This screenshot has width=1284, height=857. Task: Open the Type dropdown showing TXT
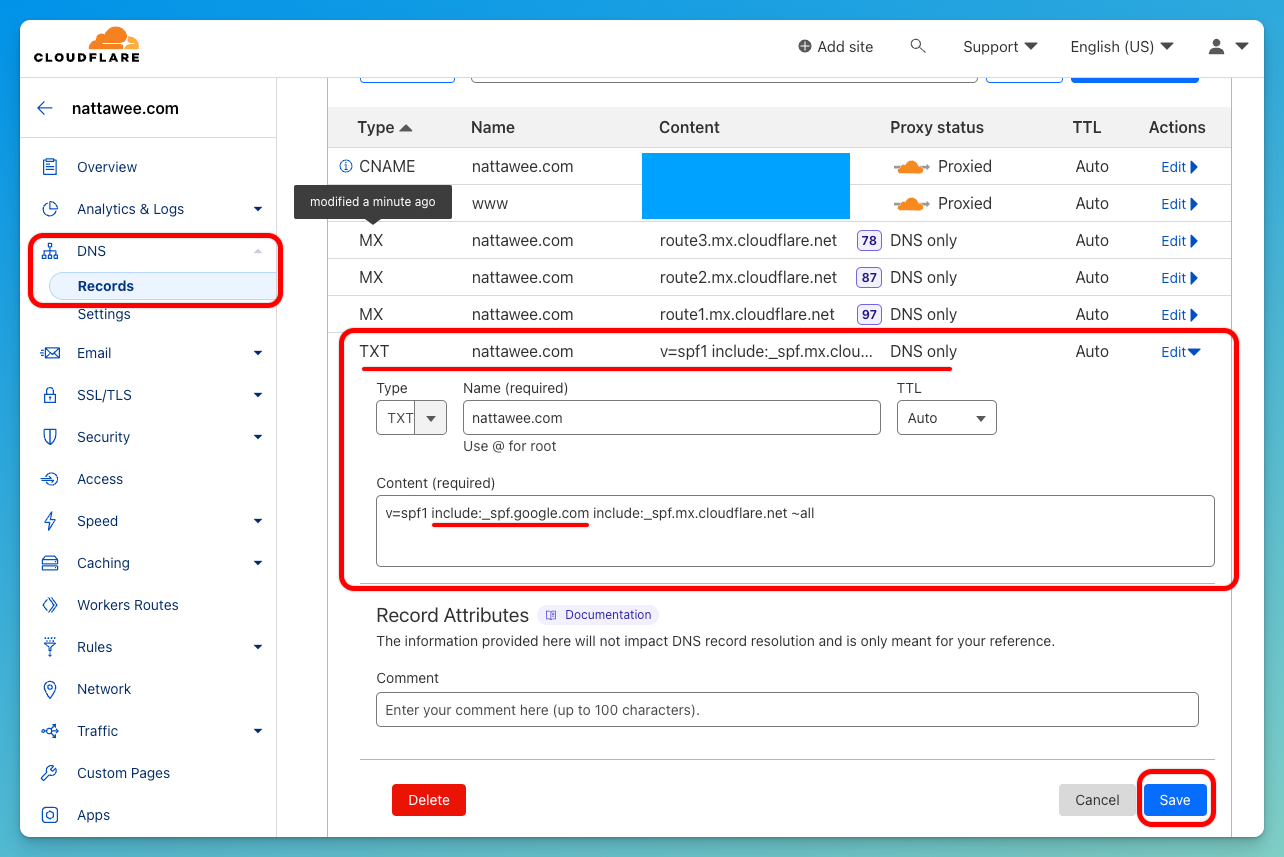coord(411,417)
